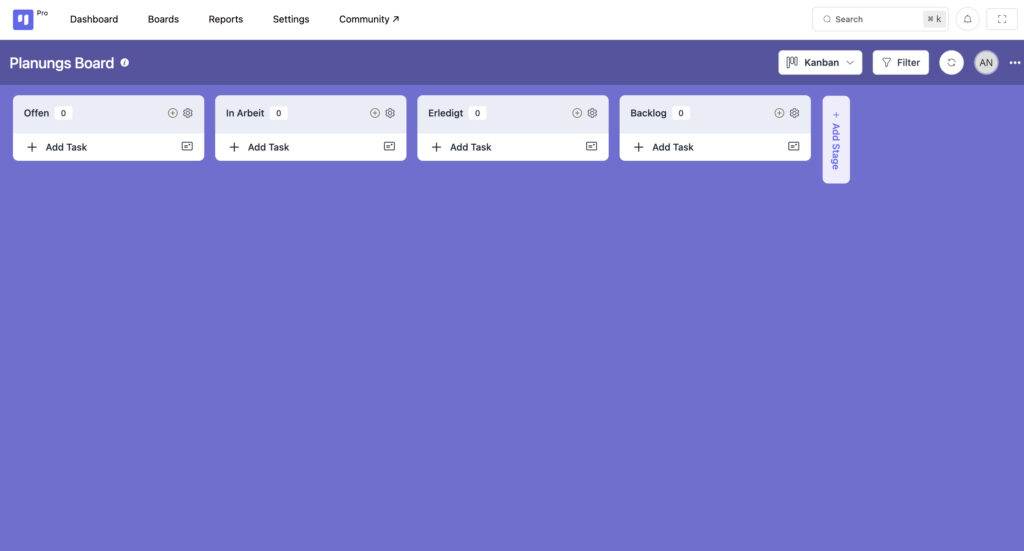1024x551 pixels.
Task: Open Erledigt stage settings gear
Action: (592, 113)
